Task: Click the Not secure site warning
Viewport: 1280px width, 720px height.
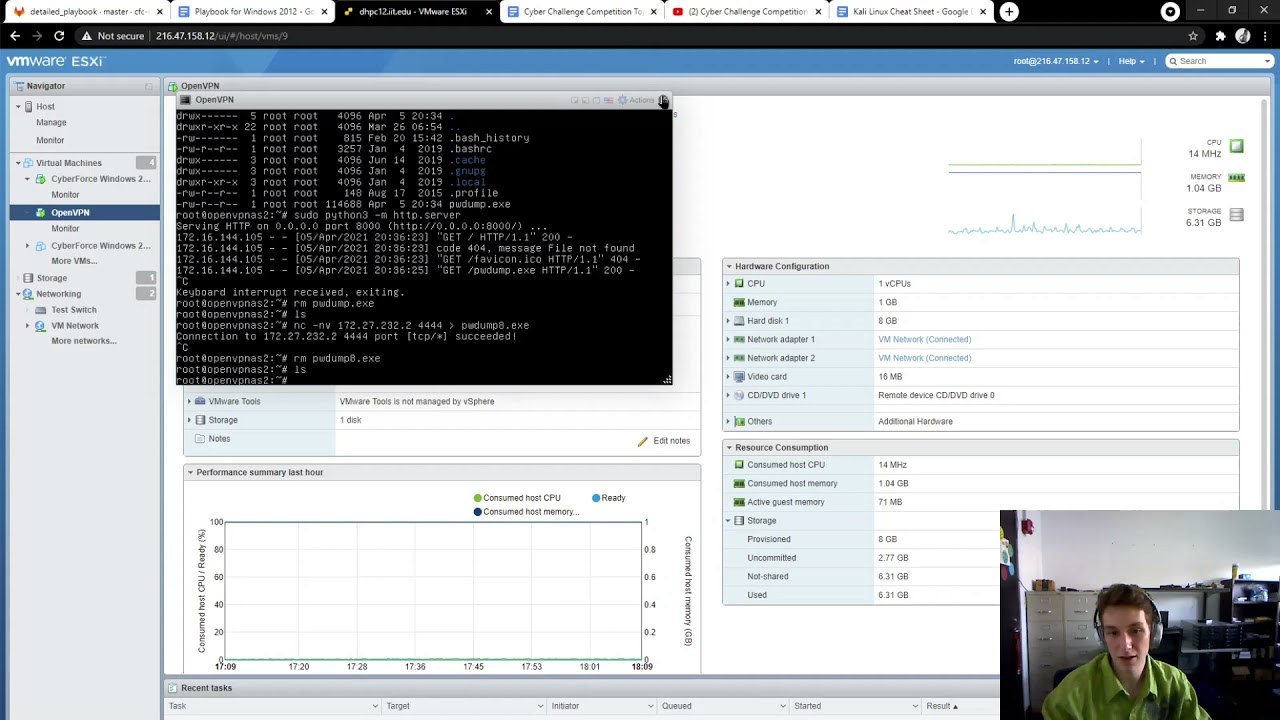Action: pyautogui.click(x=113, y=36)
